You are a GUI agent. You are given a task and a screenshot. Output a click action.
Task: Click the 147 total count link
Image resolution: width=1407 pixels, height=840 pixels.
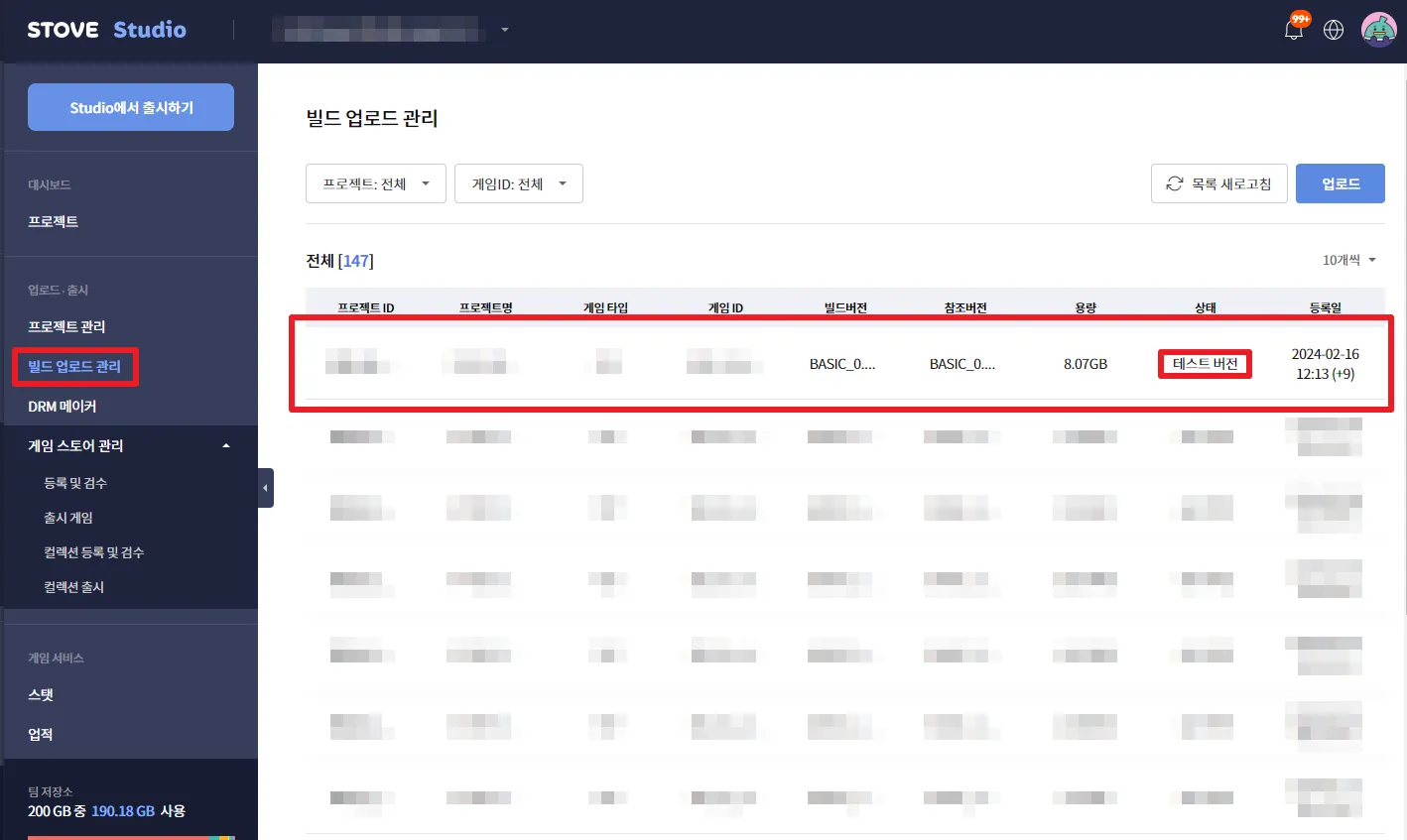click(x=356, y=261)
